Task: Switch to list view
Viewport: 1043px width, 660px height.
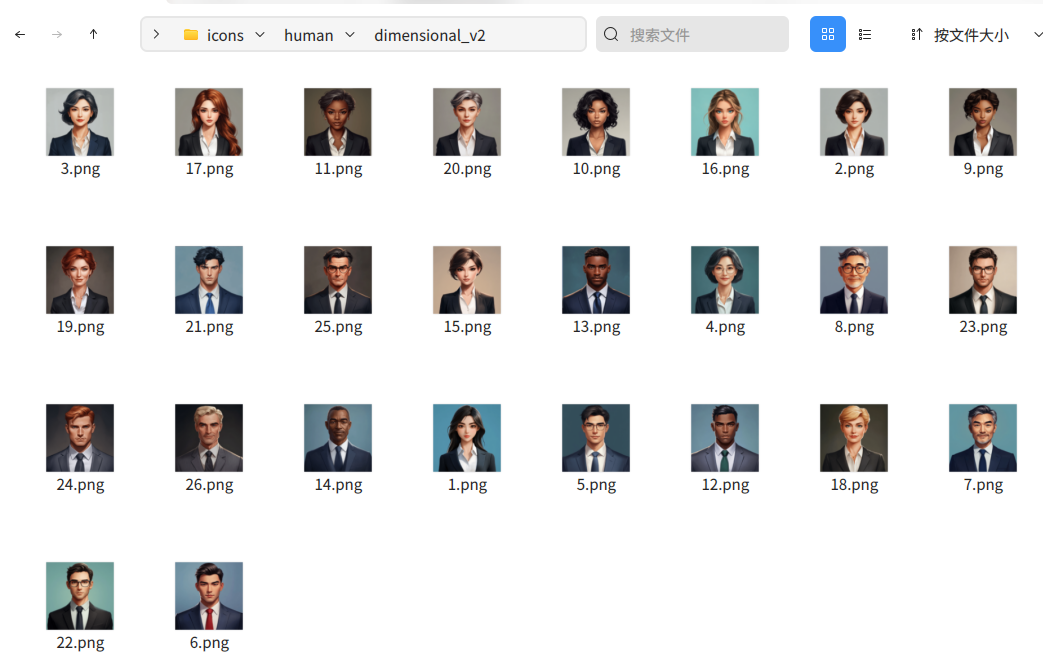Action: 865,35
